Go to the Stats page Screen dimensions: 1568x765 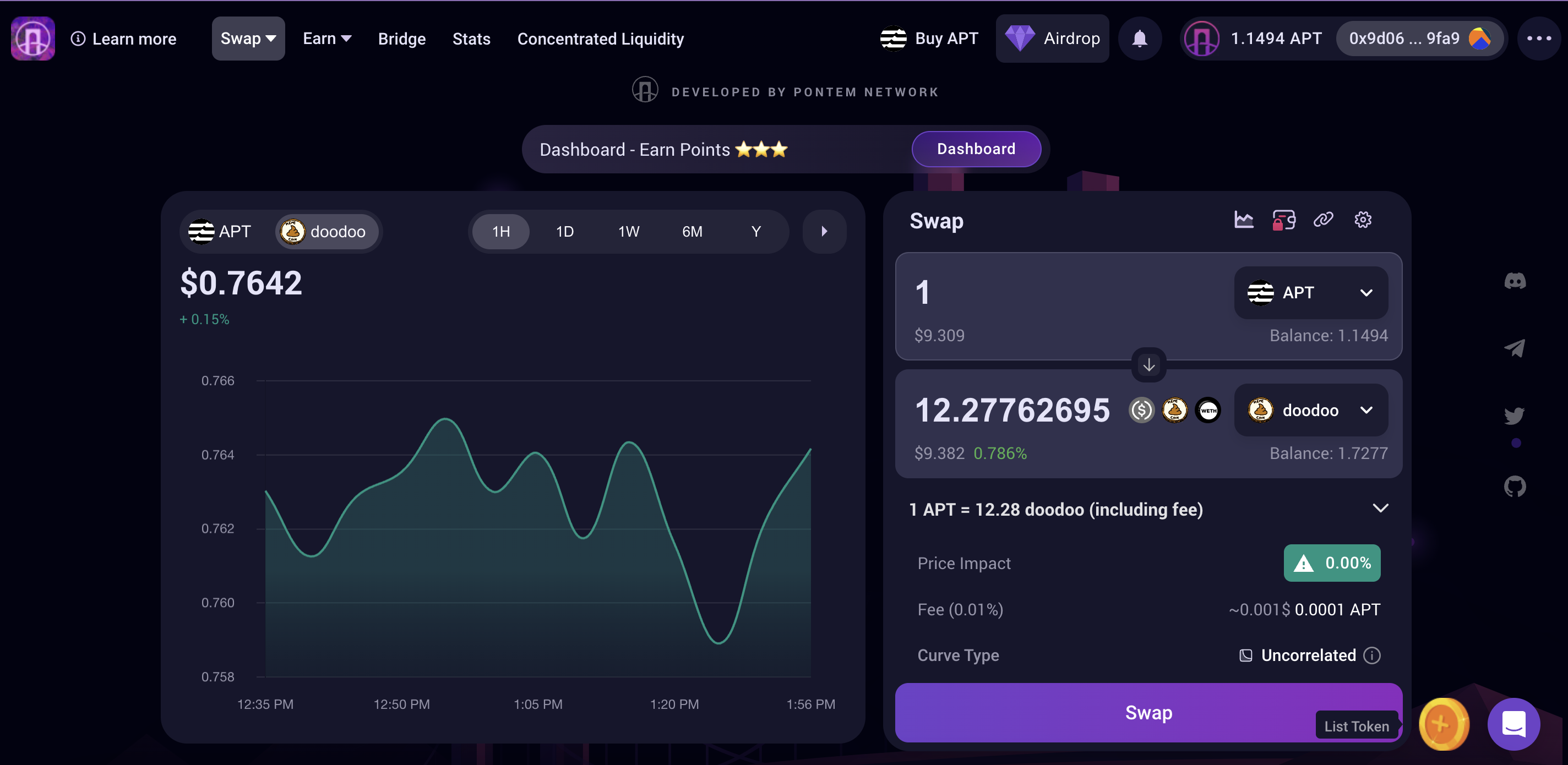[471, 39]
